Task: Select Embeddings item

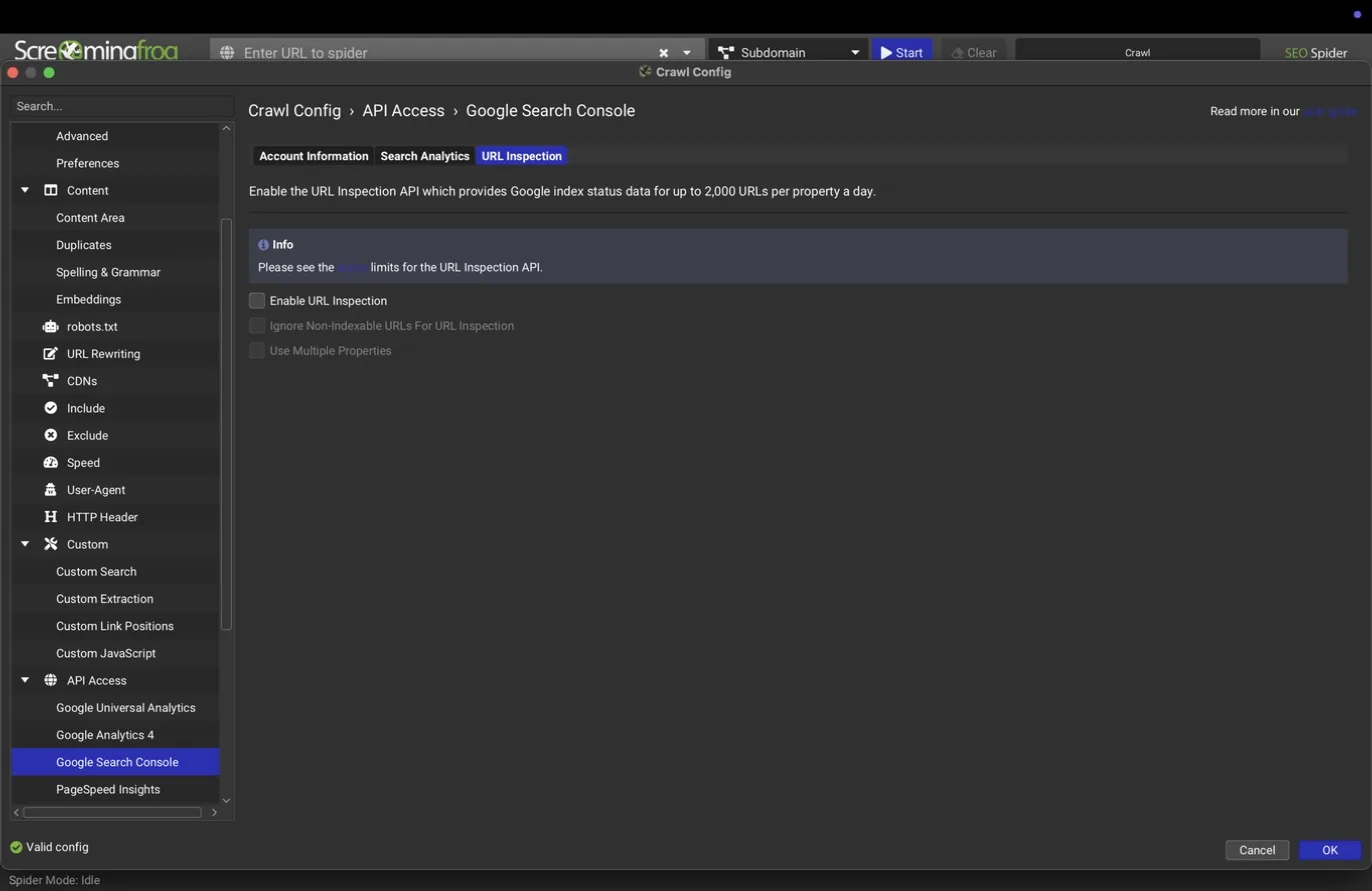Action: [89, 299]
